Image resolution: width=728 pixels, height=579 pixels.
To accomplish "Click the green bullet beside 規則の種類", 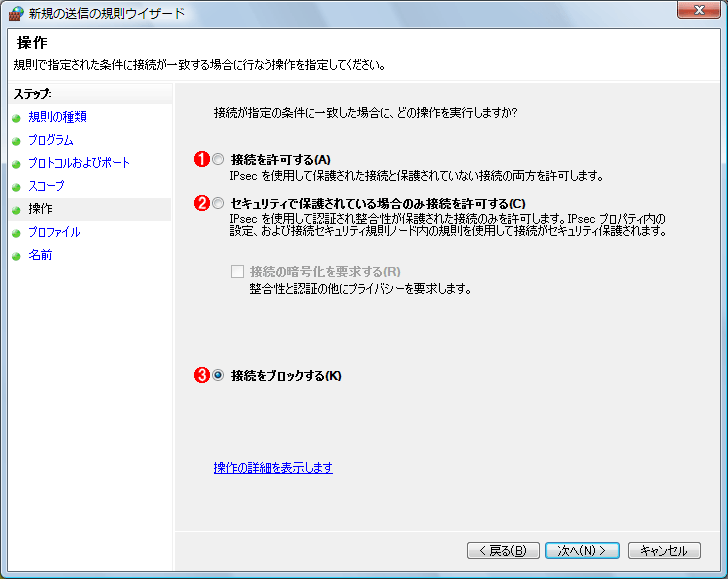I will pos(16,118).
